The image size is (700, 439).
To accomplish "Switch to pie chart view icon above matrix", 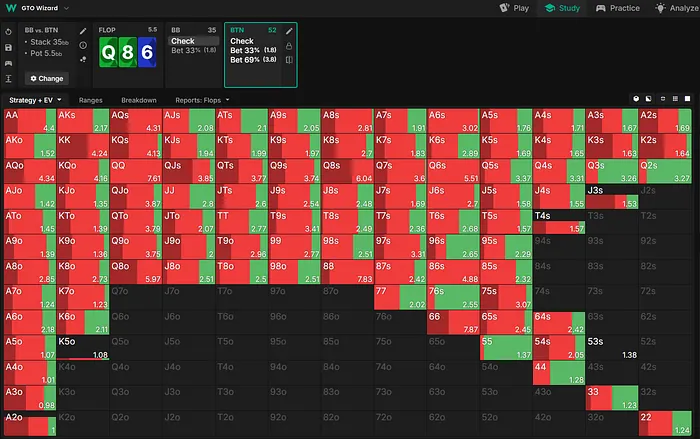I will pyautogui.click(x=636, y=99).
